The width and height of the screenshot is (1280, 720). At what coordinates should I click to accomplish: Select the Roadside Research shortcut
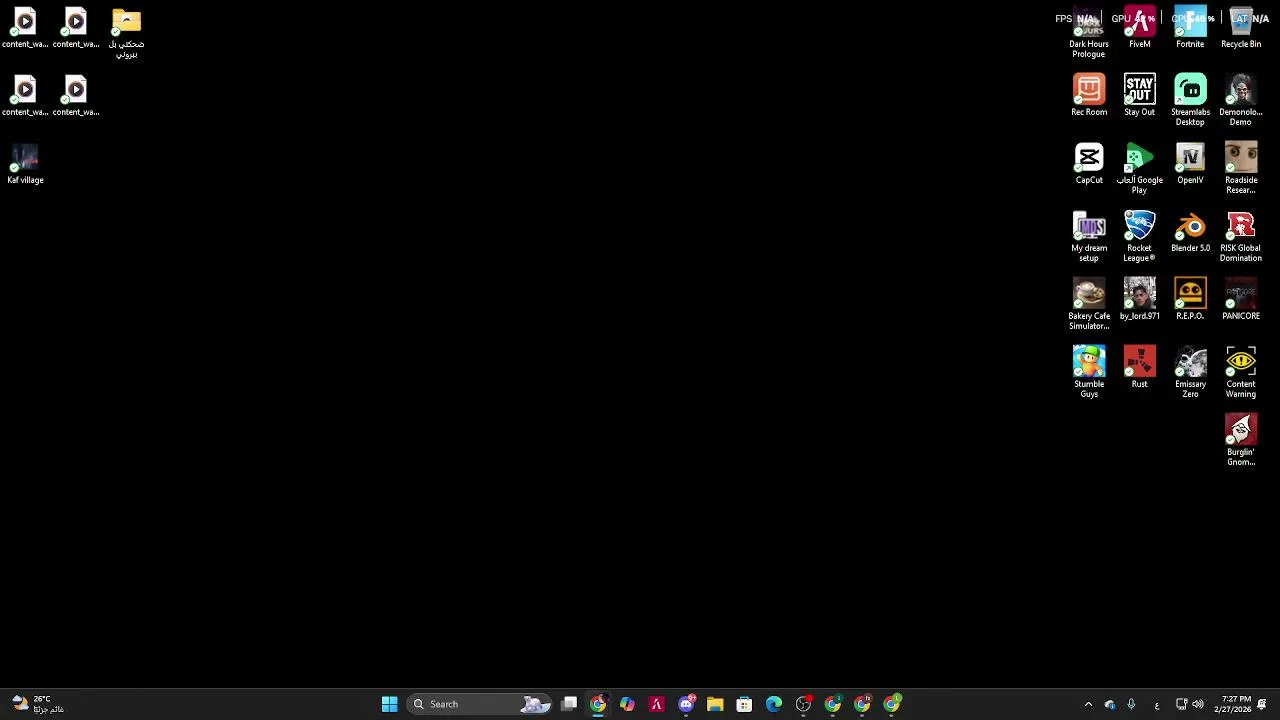tap(1241, 168)
